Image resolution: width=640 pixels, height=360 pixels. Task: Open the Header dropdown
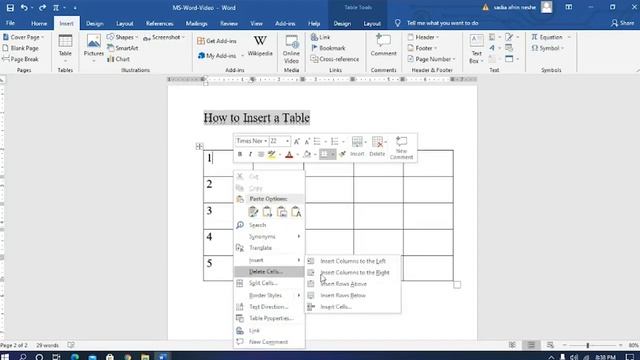click(423, 37)
